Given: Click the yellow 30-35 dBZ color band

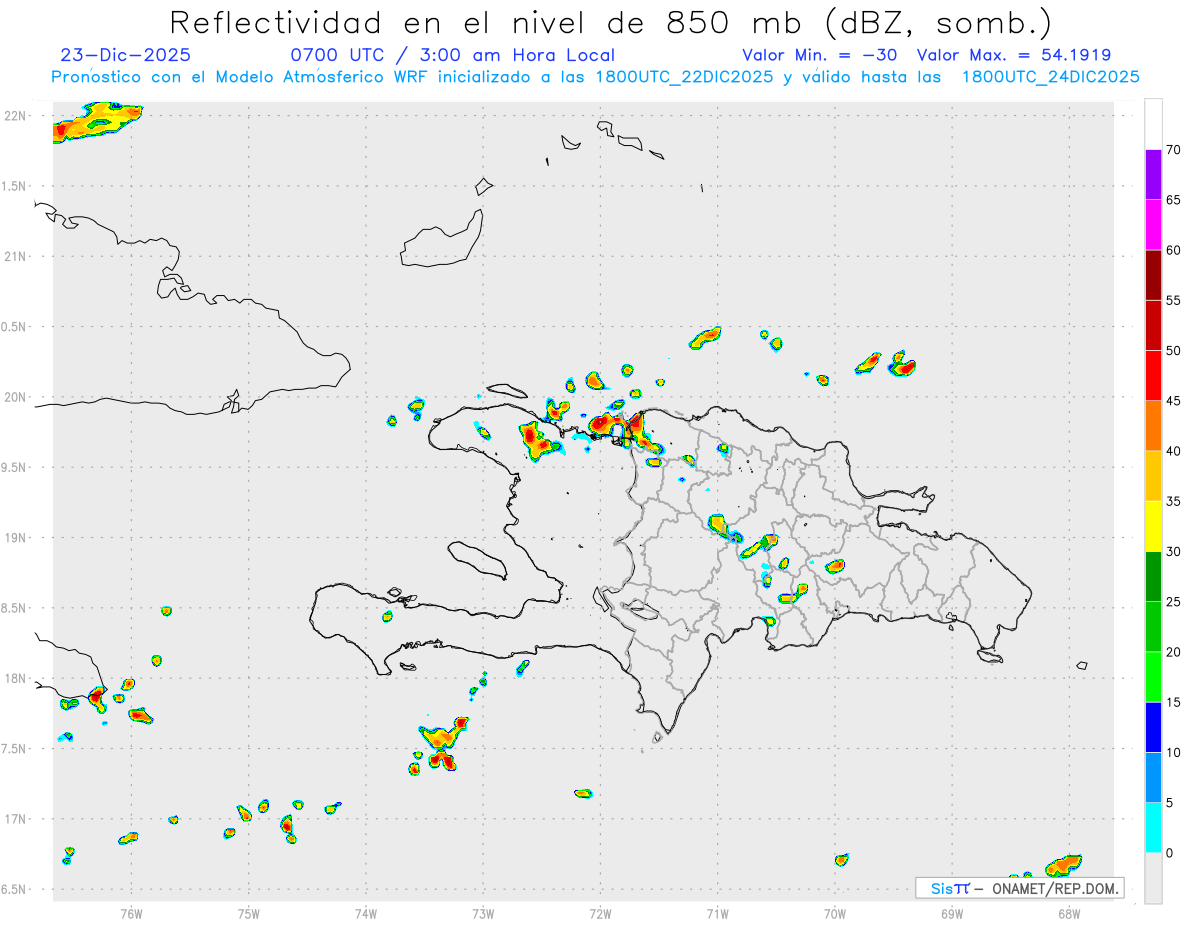Looking at the screenshot, I should [1153, 527].
